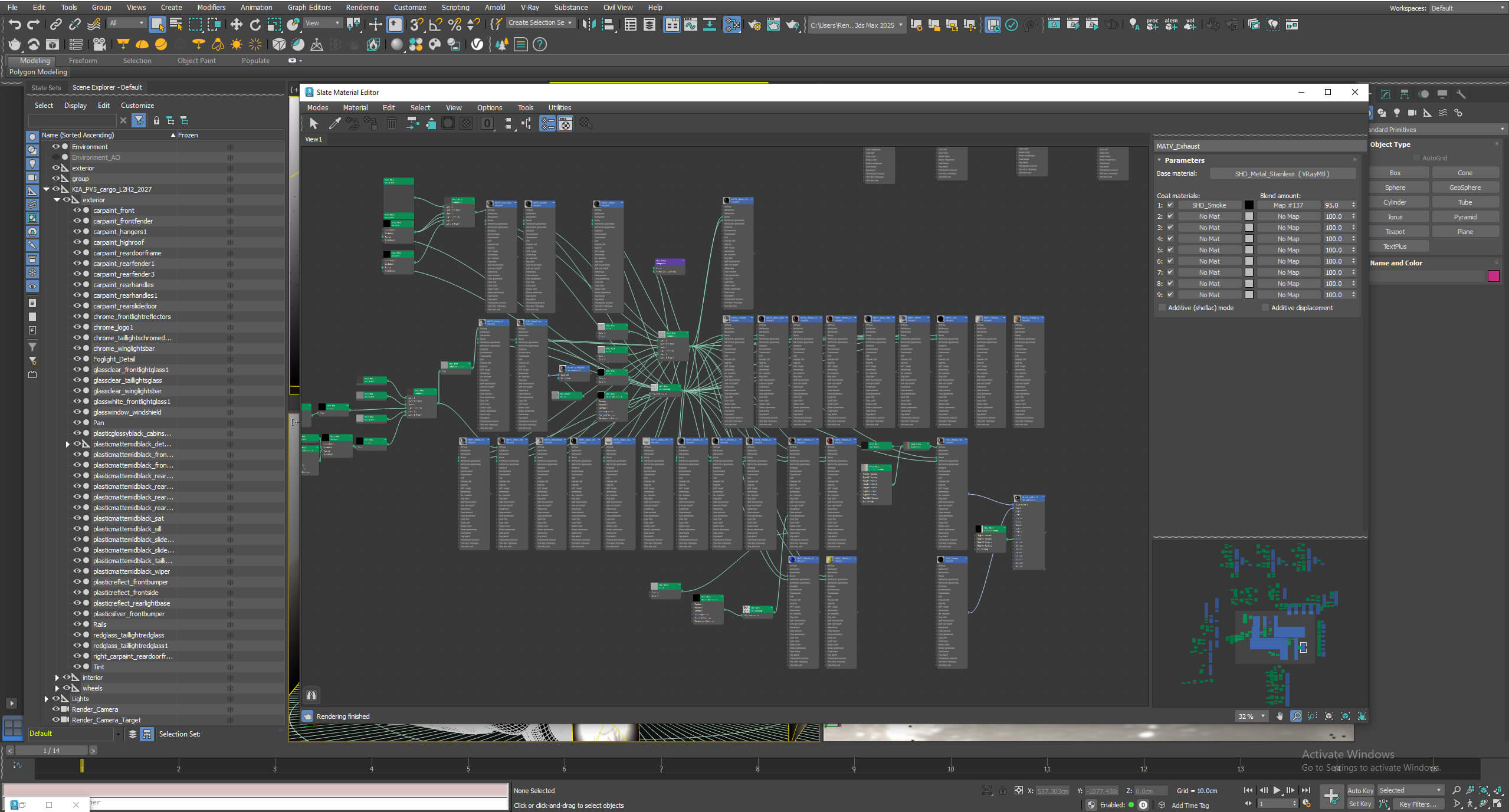Collapse the KIA_PV5_cargo_L2H2_2027 tree node

[x=47, y=189]
